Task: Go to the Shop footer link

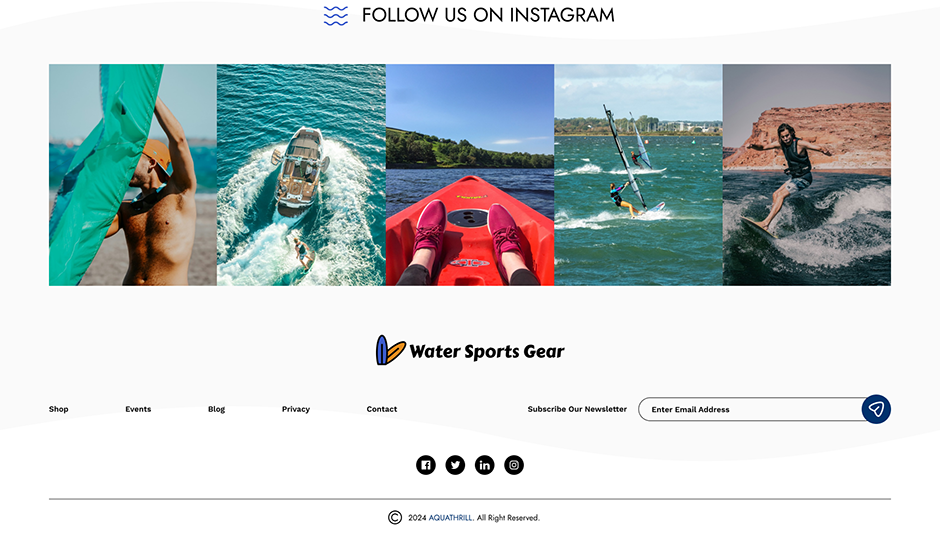Action: point(59,409)
